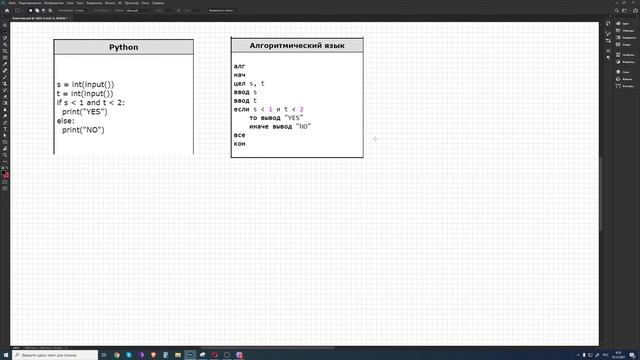Select the Frame tool

(x=5, y=58)
